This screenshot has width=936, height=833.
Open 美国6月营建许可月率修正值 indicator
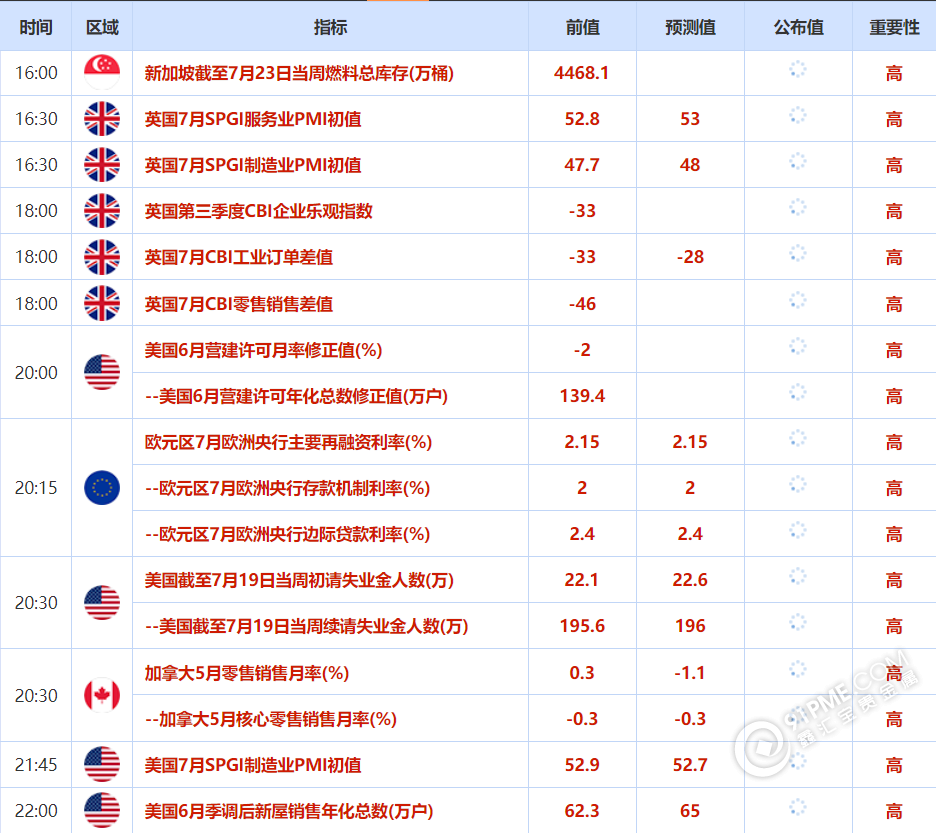(263, 350)
